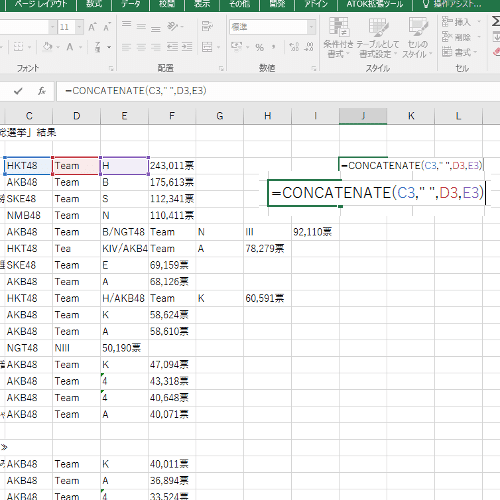Expand the fill color dropdown arrow
This screenshot has width=500, height=500.
coord(58,47)
